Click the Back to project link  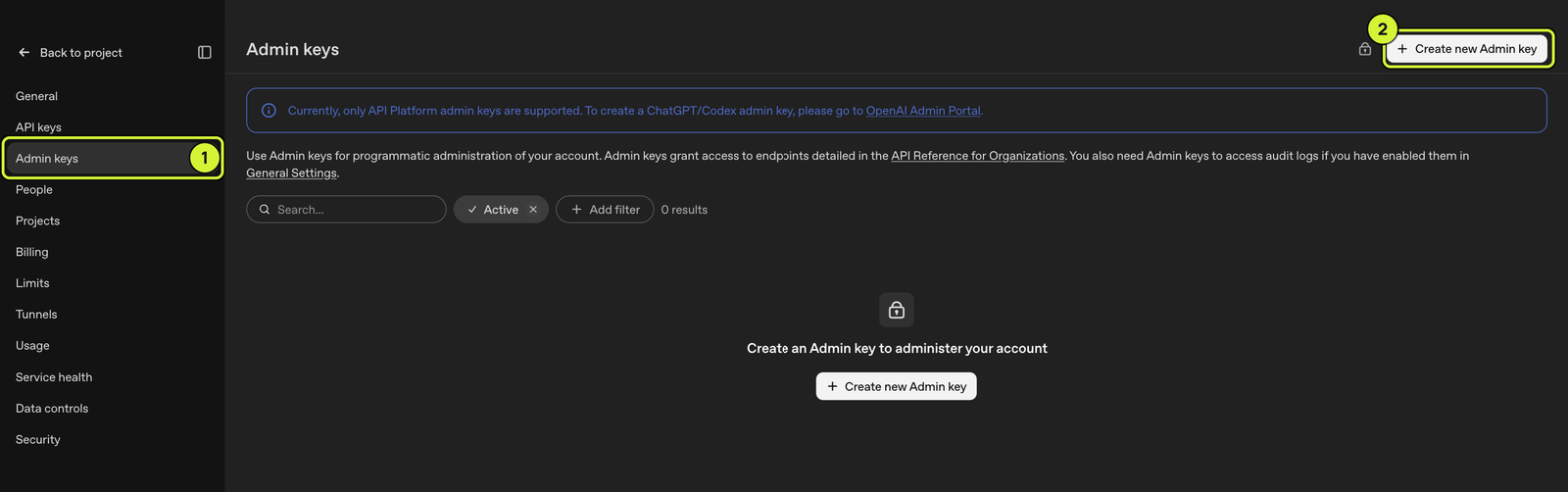81,53
